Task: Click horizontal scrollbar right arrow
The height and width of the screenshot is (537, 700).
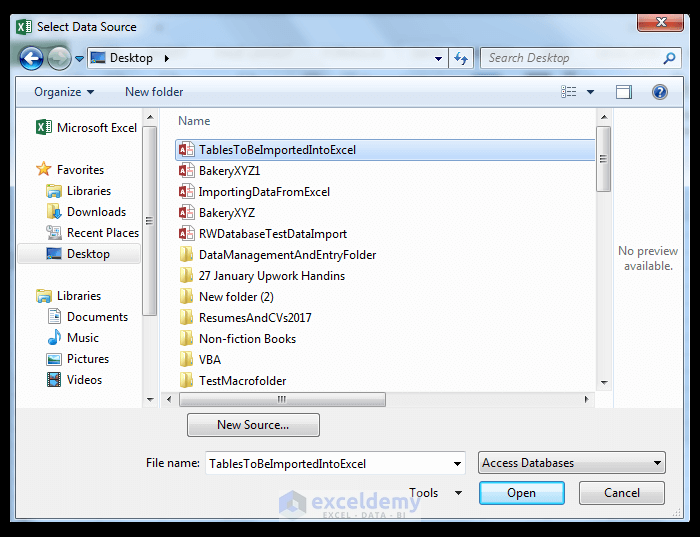Action: (x=586, y=399)
